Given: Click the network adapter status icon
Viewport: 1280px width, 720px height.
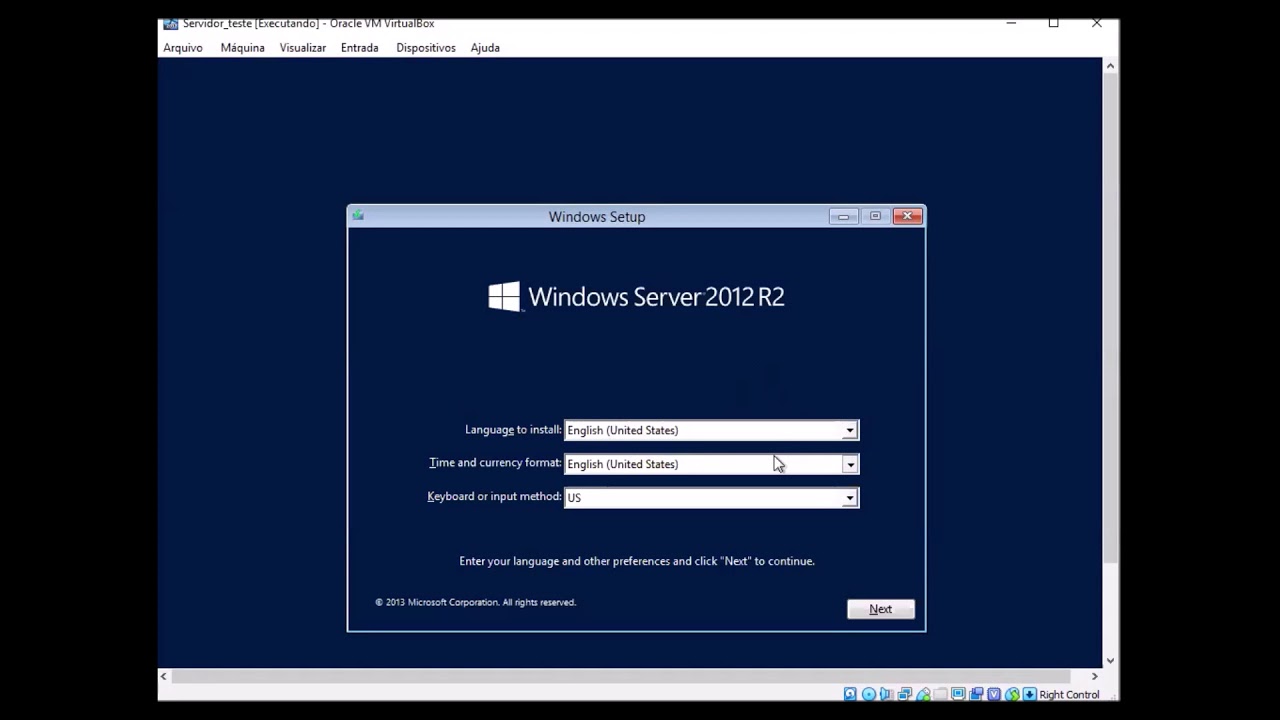Looking at the screenshot, I should point(904,694).
